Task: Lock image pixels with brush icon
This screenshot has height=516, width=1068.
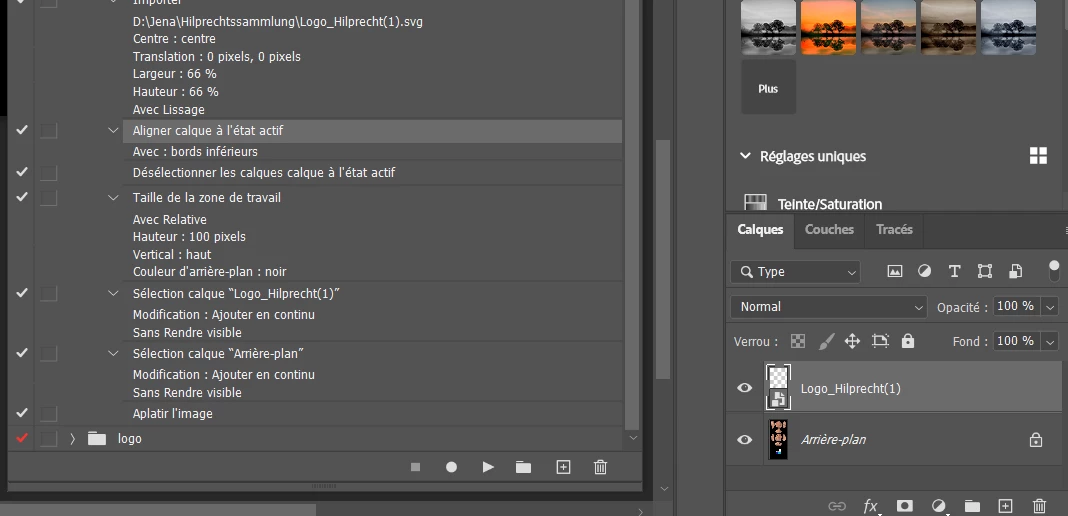Action: (x=826, y=341)
